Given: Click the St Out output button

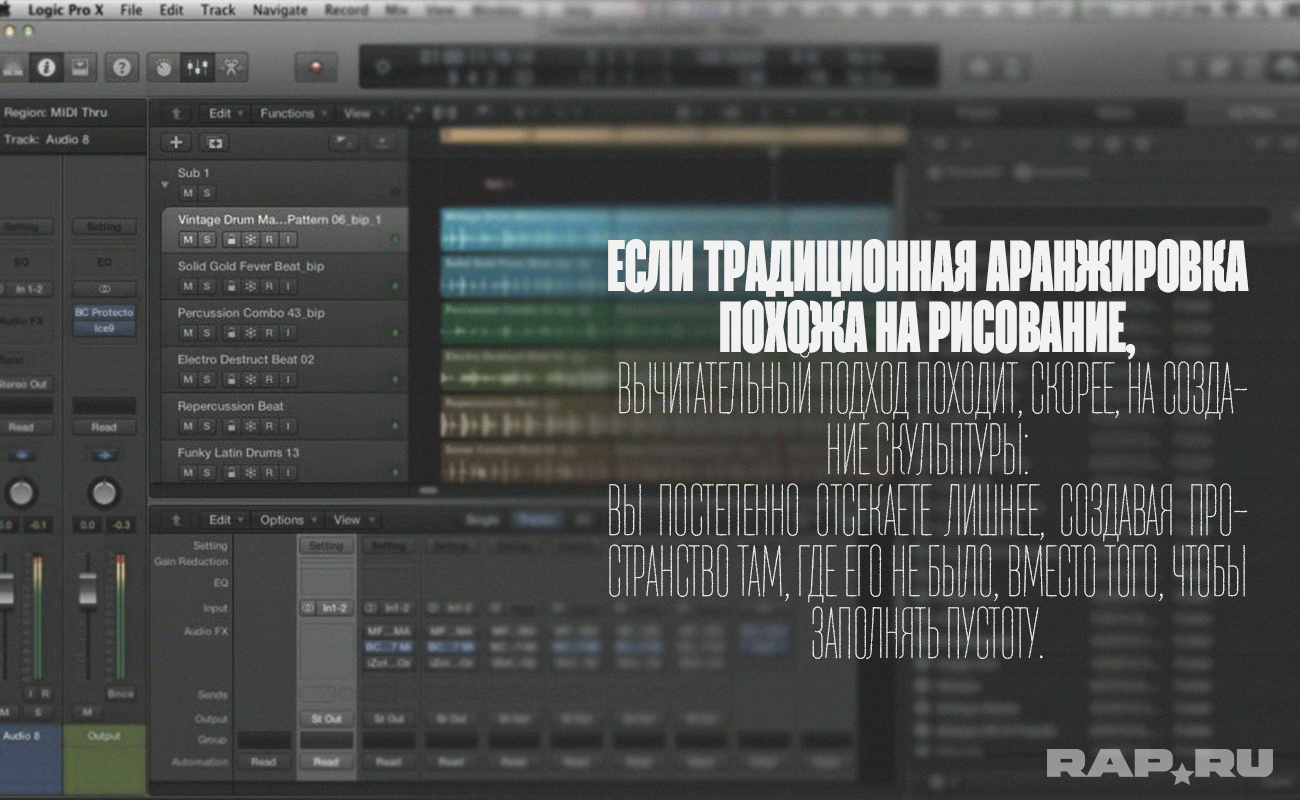Looking at the screenshot, I should coord(326,719).
